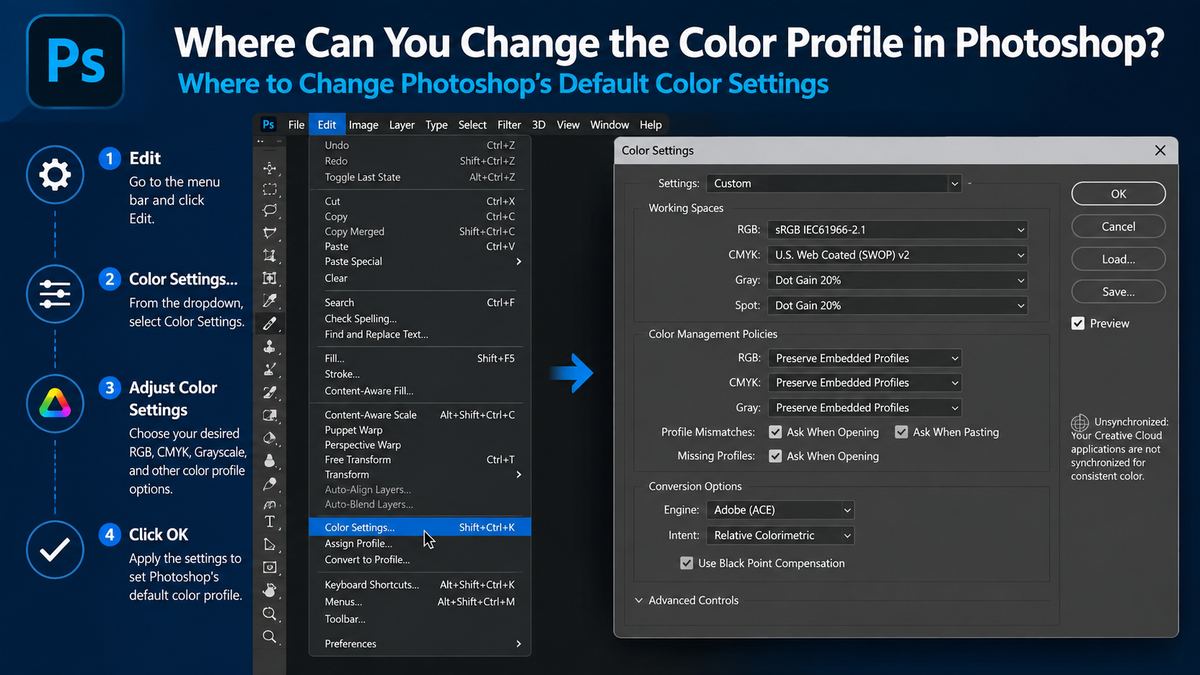Choose Keyboard Shortcuts... menu item

coord(421,585)
